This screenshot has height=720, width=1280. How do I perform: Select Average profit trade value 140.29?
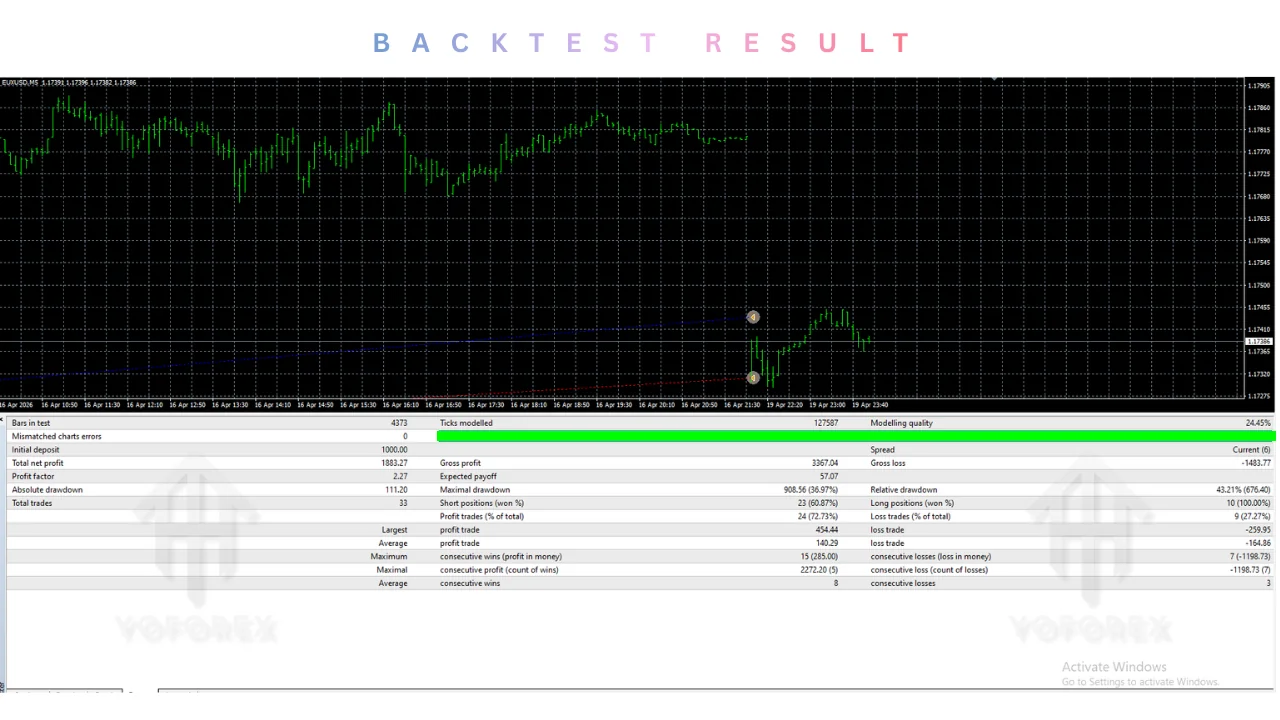pos(827,543)
